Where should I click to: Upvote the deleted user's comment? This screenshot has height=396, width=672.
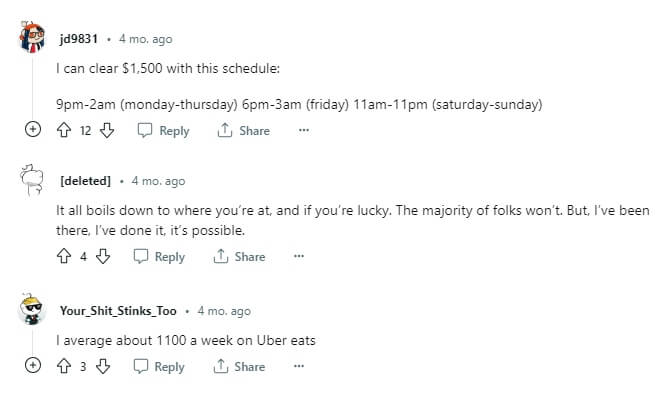64,256
